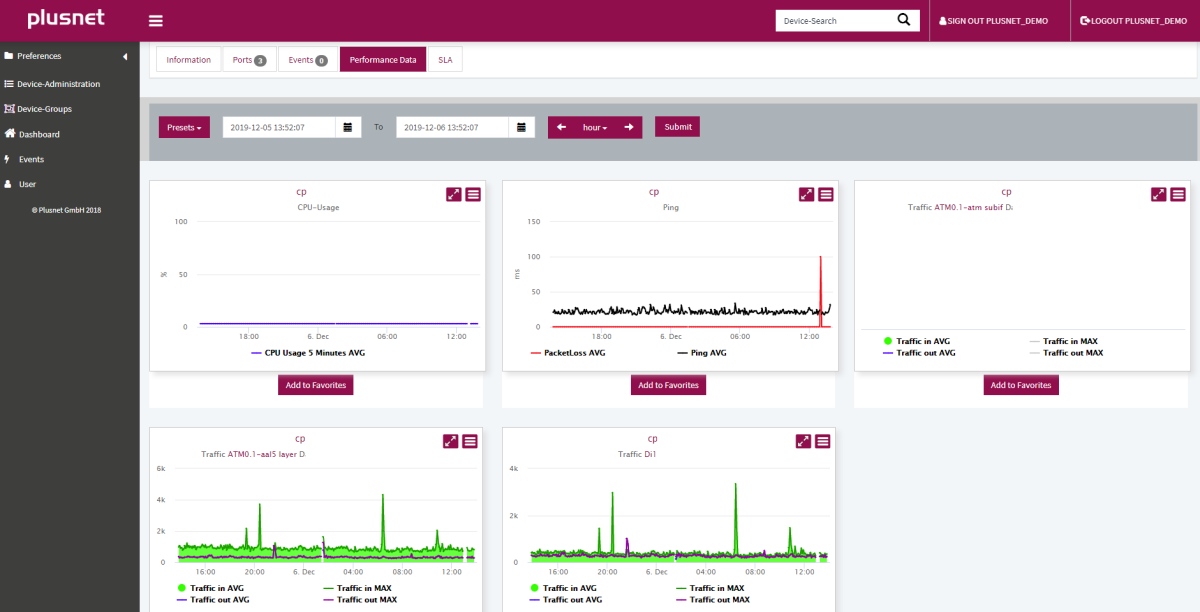Image resolution: width=1200 pixels, height=612 pixels.
Task: Toggle CPU Usage 5 Minutes AVG series
Action: (x=314, y=353)
